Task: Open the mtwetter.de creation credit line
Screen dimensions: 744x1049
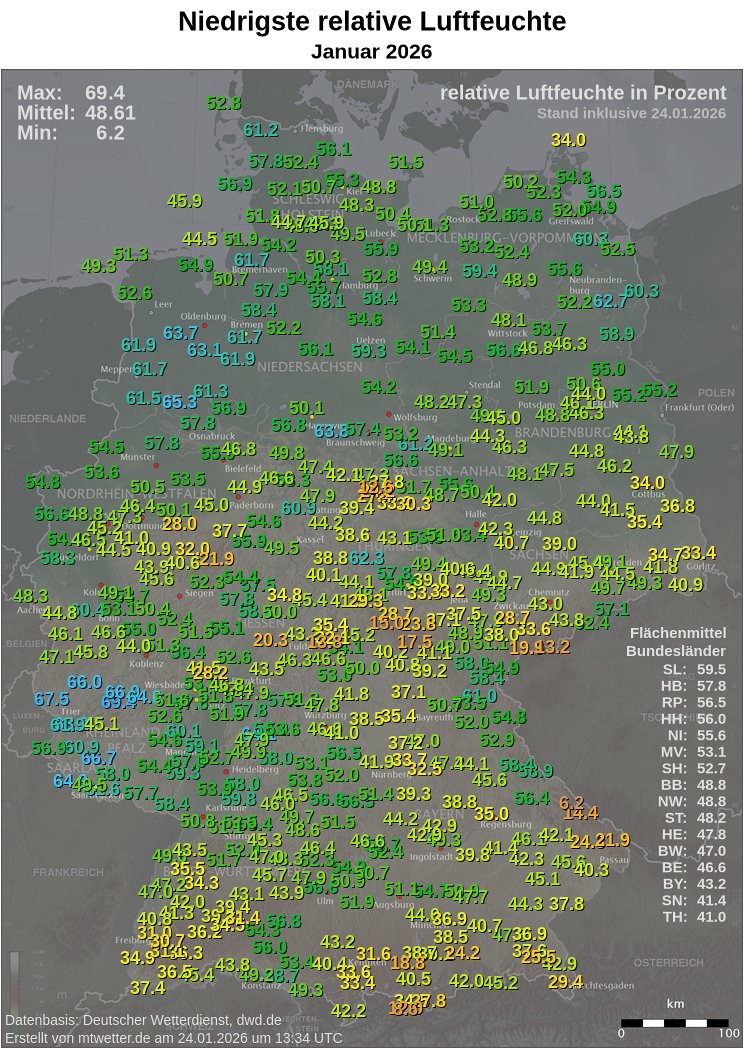Action: (173, 1038)
